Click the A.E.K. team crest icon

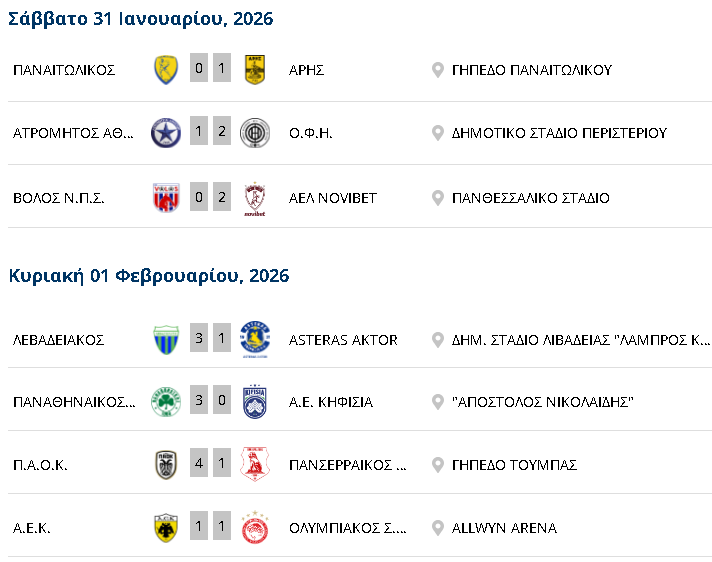coord(166,528)
